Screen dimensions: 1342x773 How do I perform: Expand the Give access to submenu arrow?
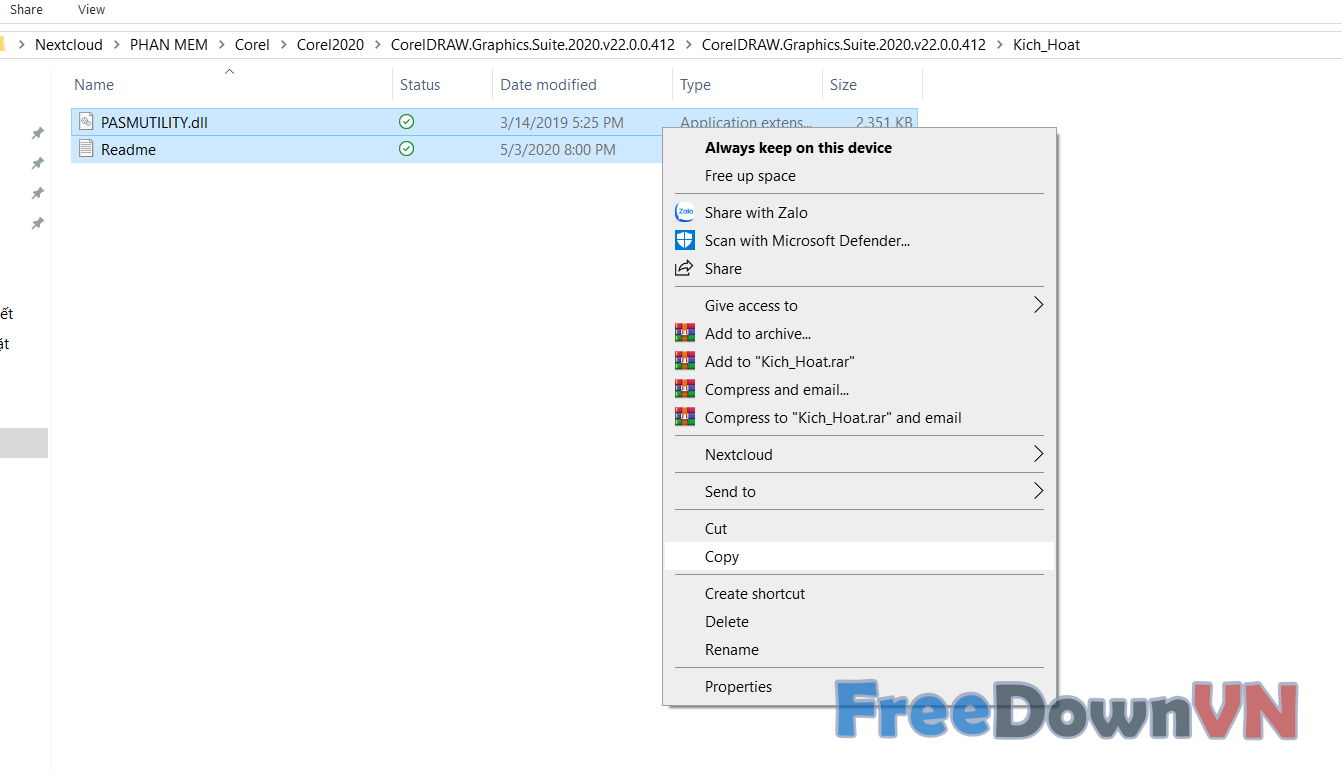coord(1037,305)
